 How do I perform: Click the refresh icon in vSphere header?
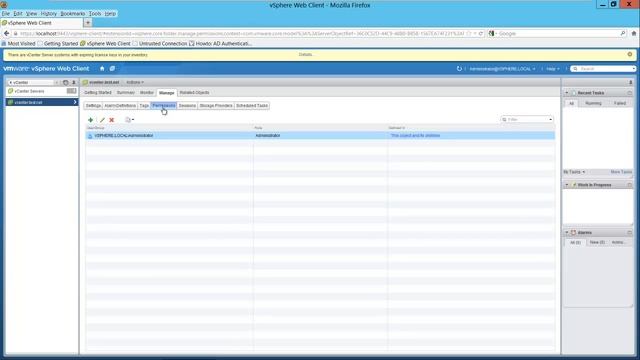(x=459, y=69)
